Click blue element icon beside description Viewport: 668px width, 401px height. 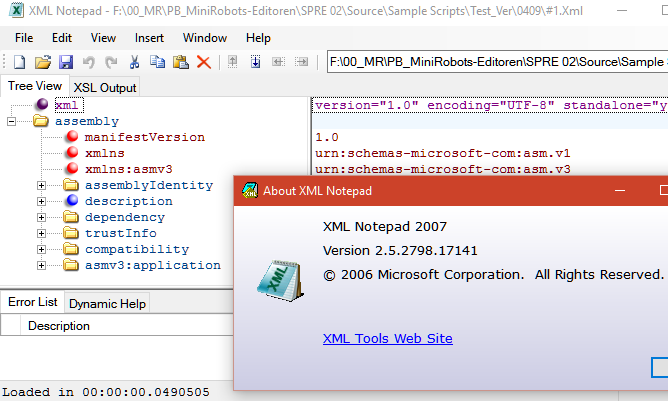[x=72, y=200]
